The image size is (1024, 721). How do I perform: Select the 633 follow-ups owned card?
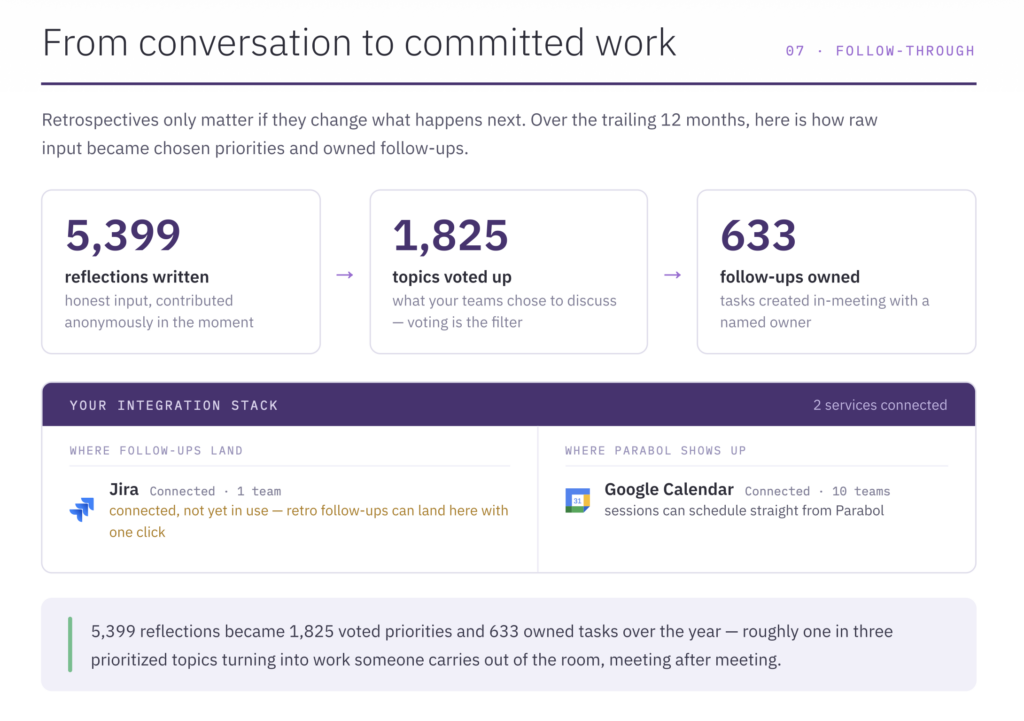(837, 272)
